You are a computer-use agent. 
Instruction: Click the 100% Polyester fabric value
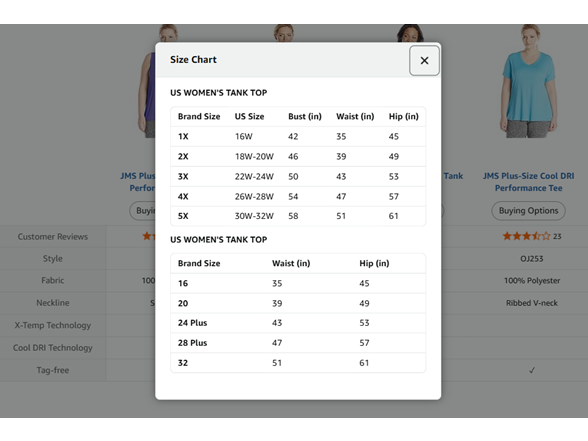pyautogui.click(x=532, y=280)
